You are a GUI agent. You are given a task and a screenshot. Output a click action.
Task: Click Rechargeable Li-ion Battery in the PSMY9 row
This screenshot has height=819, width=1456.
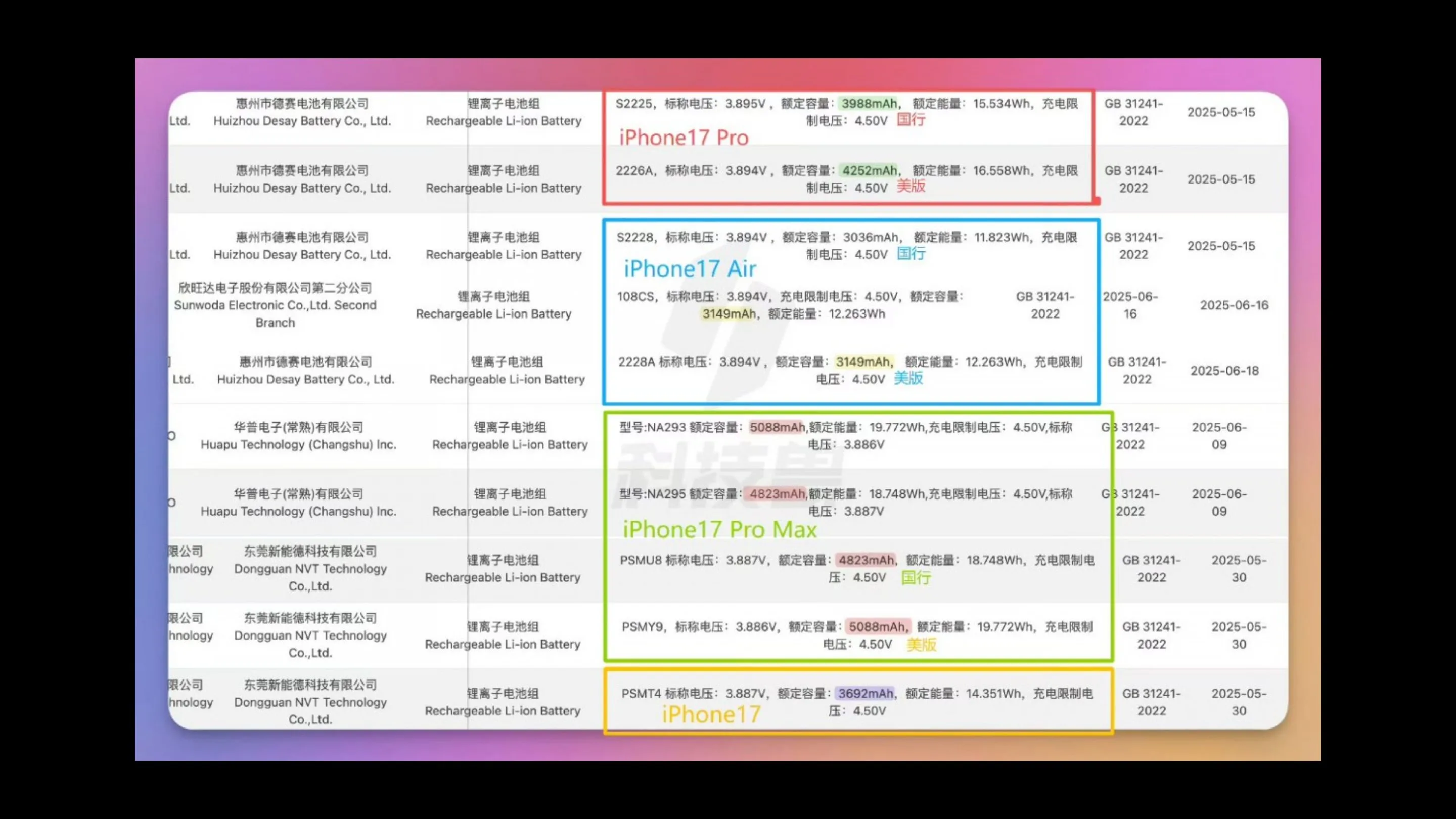tap(503, 644)
